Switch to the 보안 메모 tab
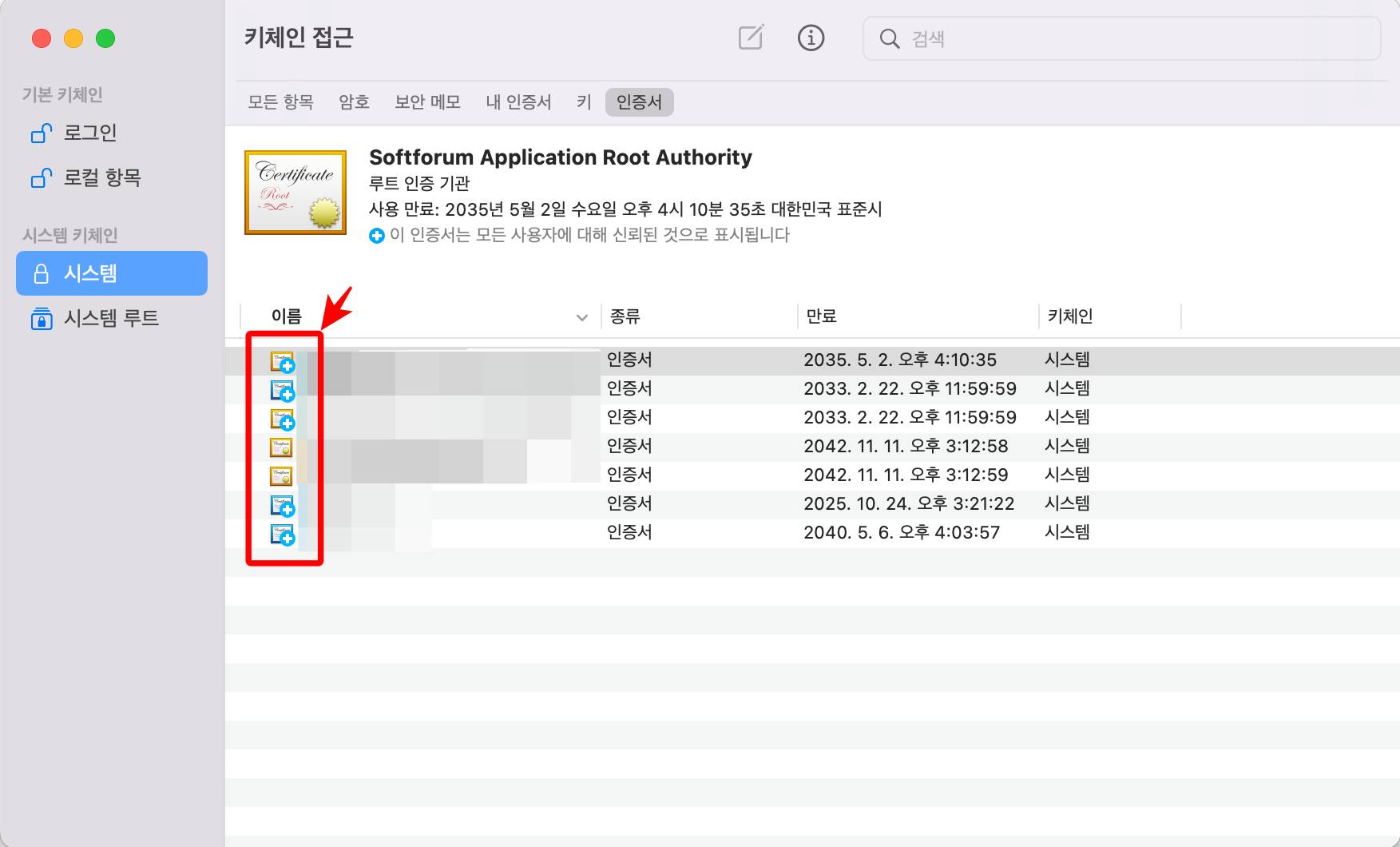This screenshot has width=1400, height=847. (x=427, y=102)
